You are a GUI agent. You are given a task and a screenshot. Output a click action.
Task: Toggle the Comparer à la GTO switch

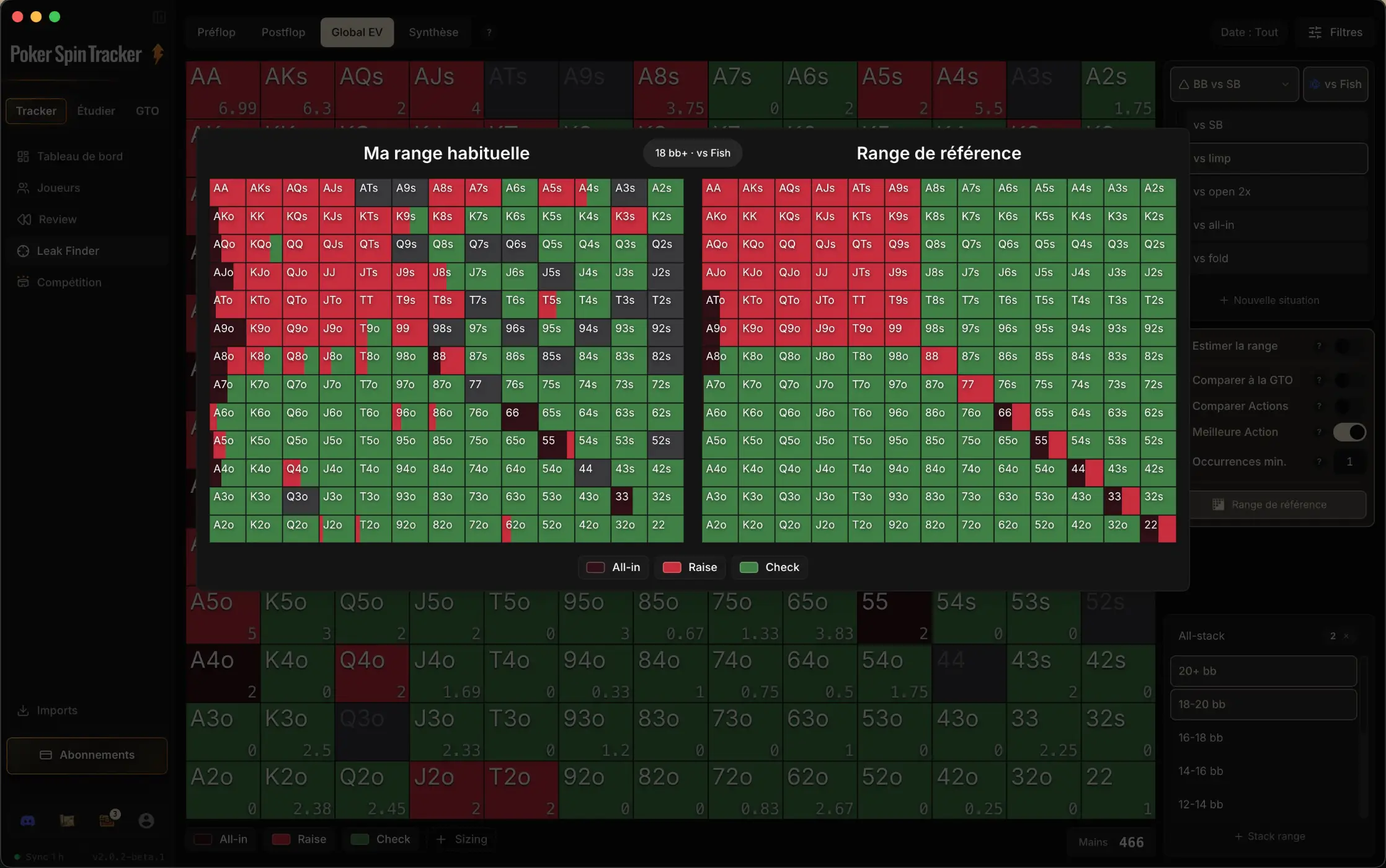(1349, 380)
